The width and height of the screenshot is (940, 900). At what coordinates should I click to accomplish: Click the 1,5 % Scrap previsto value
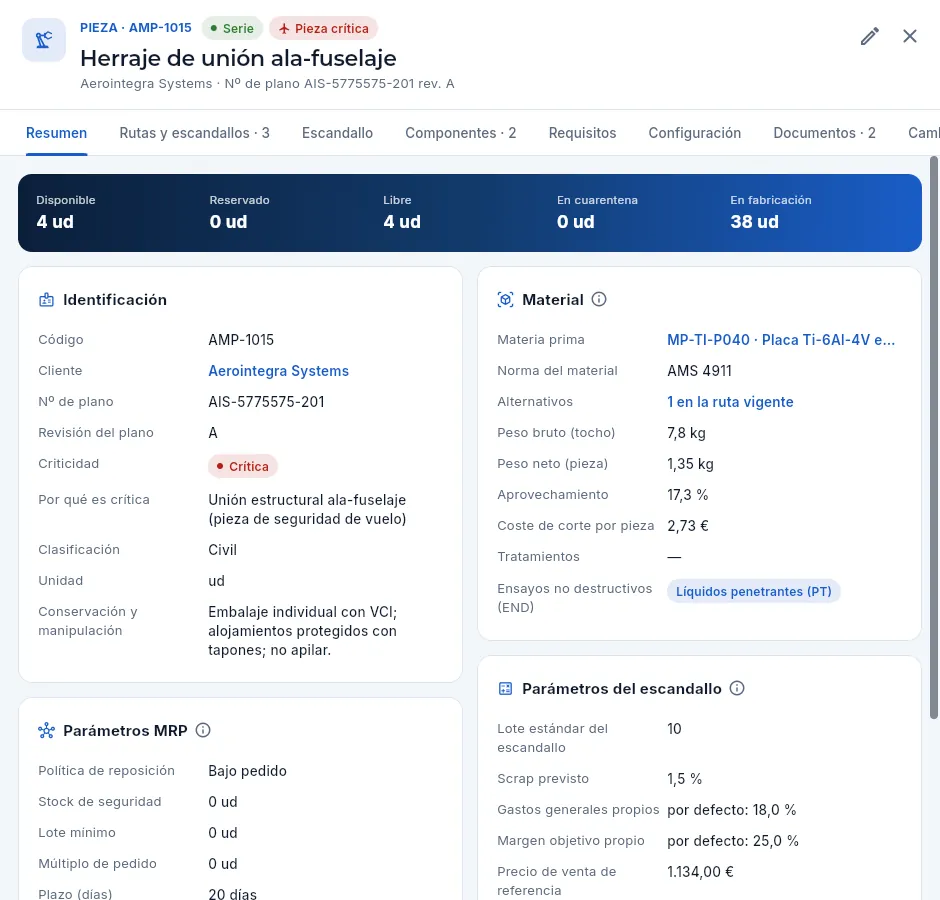coord(685,779)
